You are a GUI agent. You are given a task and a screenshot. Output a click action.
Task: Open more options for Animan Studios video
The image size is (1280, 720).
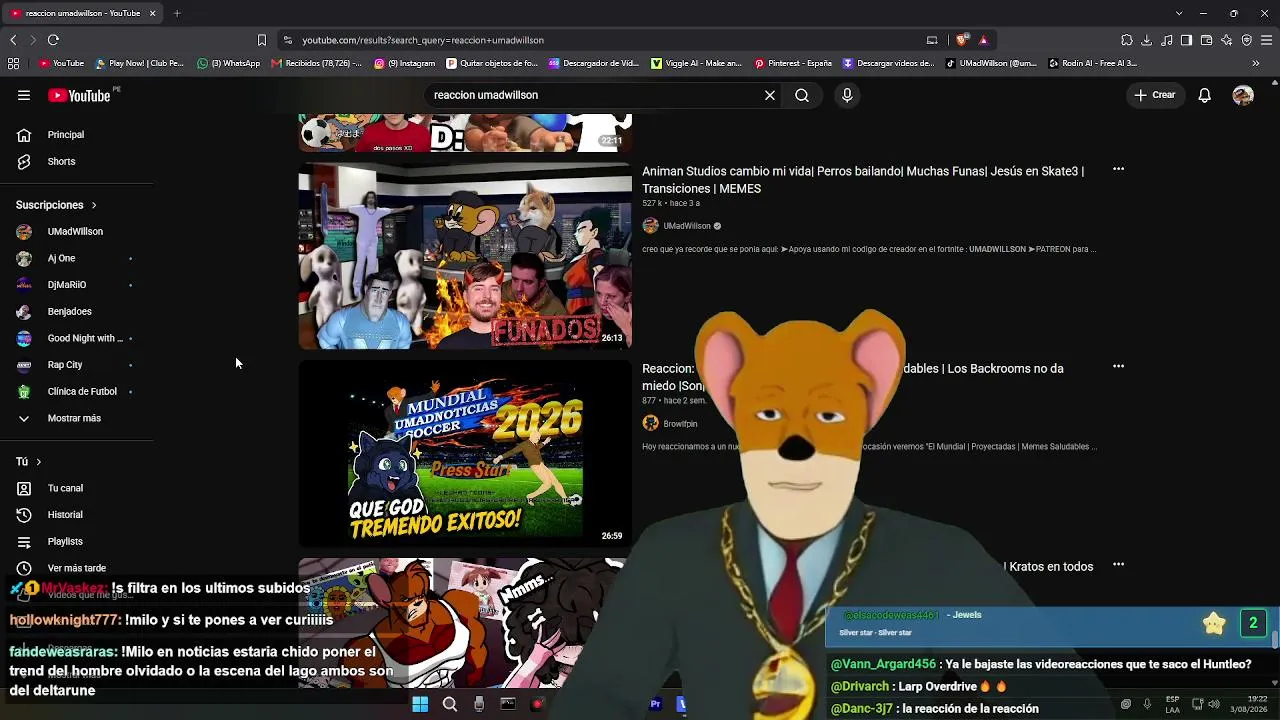(x=1118, y=169)
